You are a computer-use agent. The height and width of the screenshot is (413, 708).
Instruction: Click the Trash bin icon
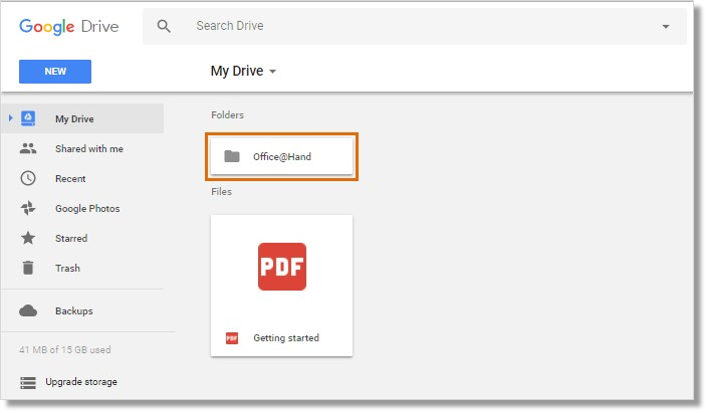(x=28, y=268)
